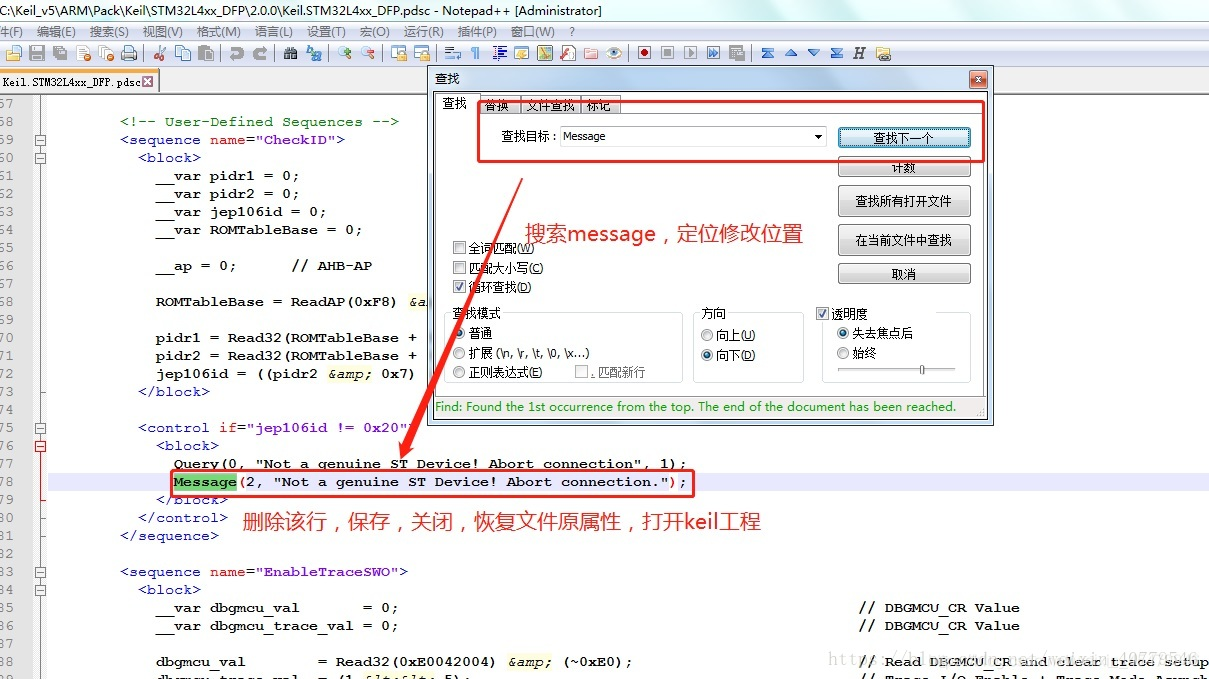1209x679 pixels.
Task: Collapse fold marker at EnableTraceSWO sequence line
Action: tap(41, 572)
